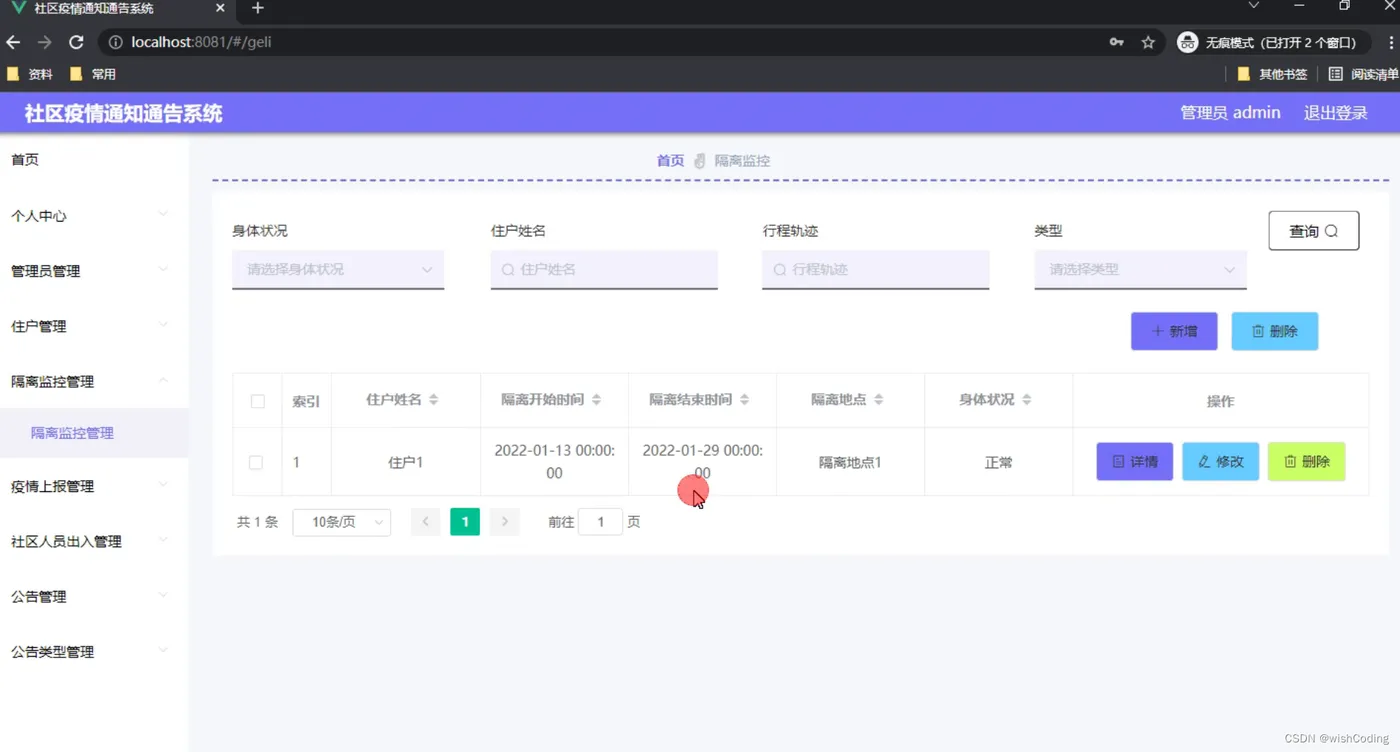Expand the 社区人员出入管理 sidebar menu
Image resolution: width=1400 pixels, height=752 pixels.
[94, 541]
